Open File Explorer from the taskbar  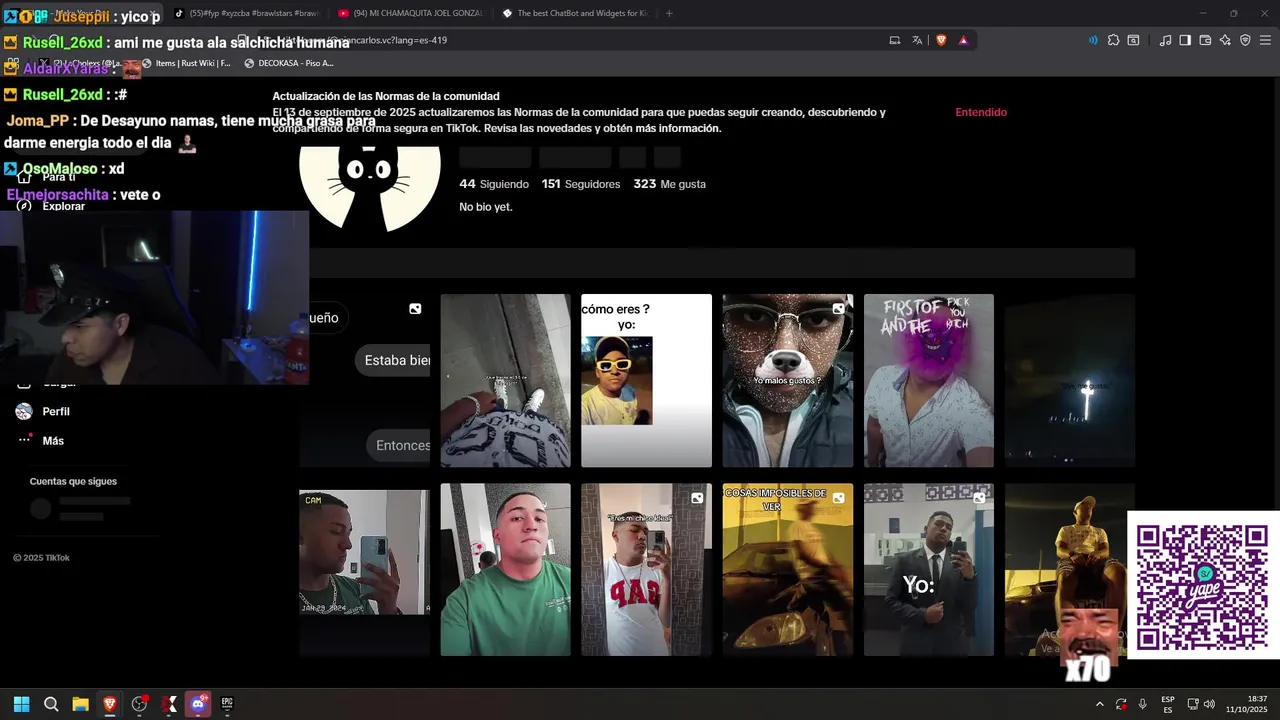coord(80,704)
